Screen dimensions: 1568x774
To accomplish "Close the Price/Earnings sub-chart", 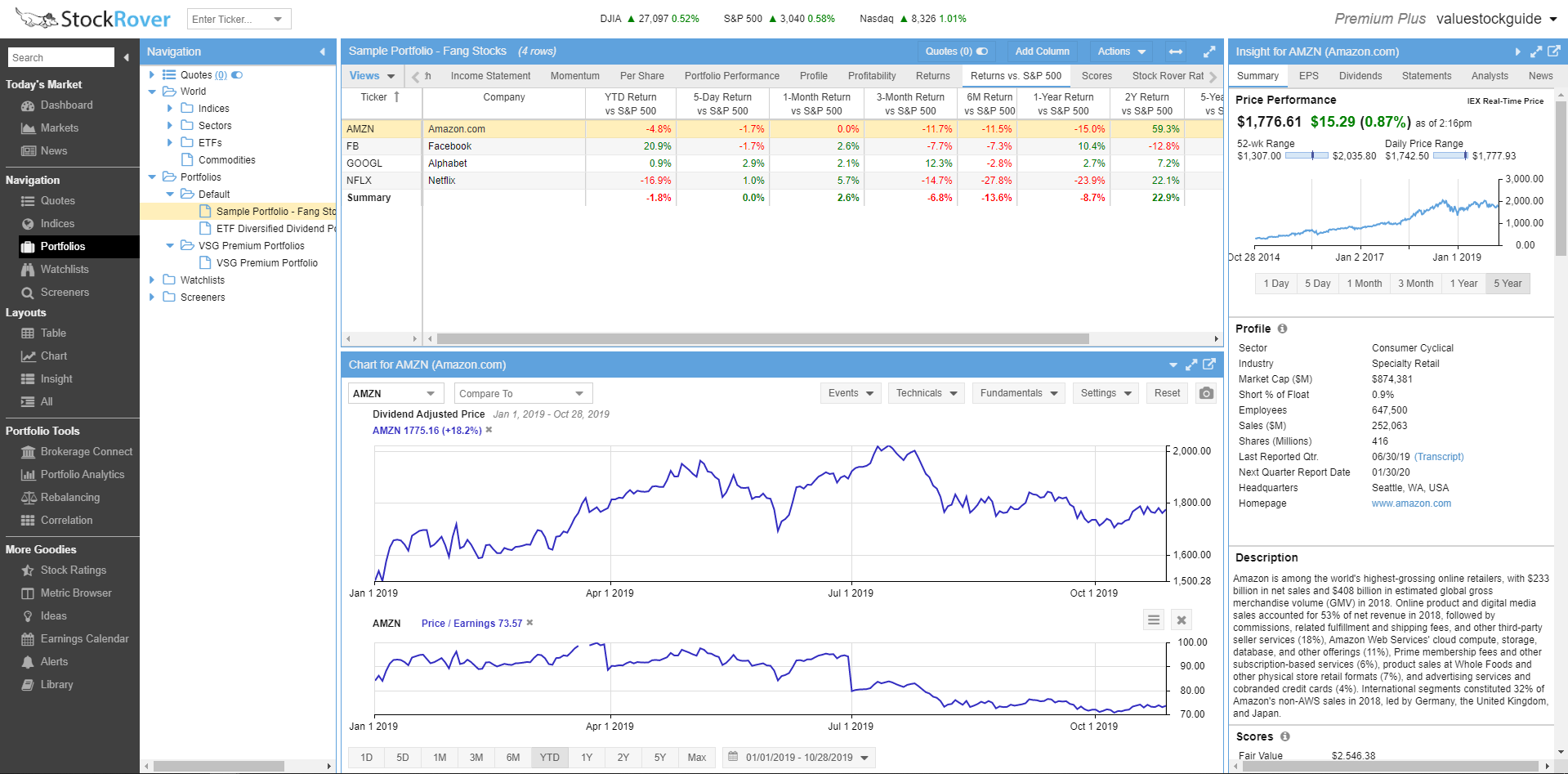I will click(1182, 620).
